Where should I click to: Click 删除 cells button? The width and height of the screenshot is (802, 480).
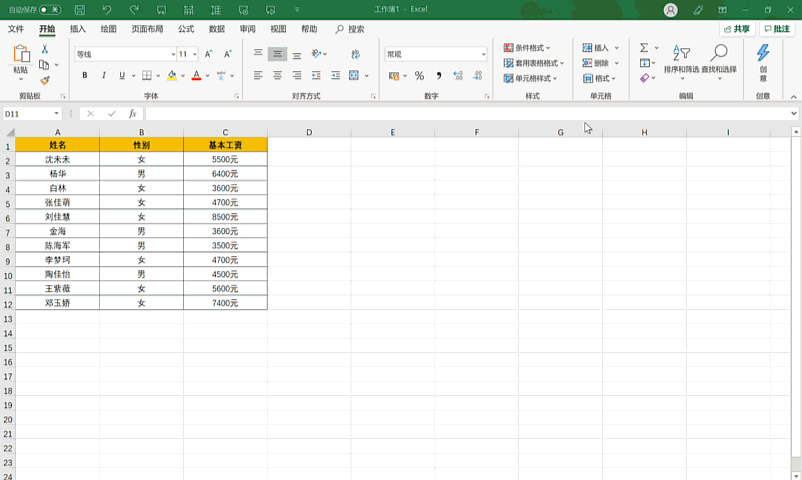595,63
